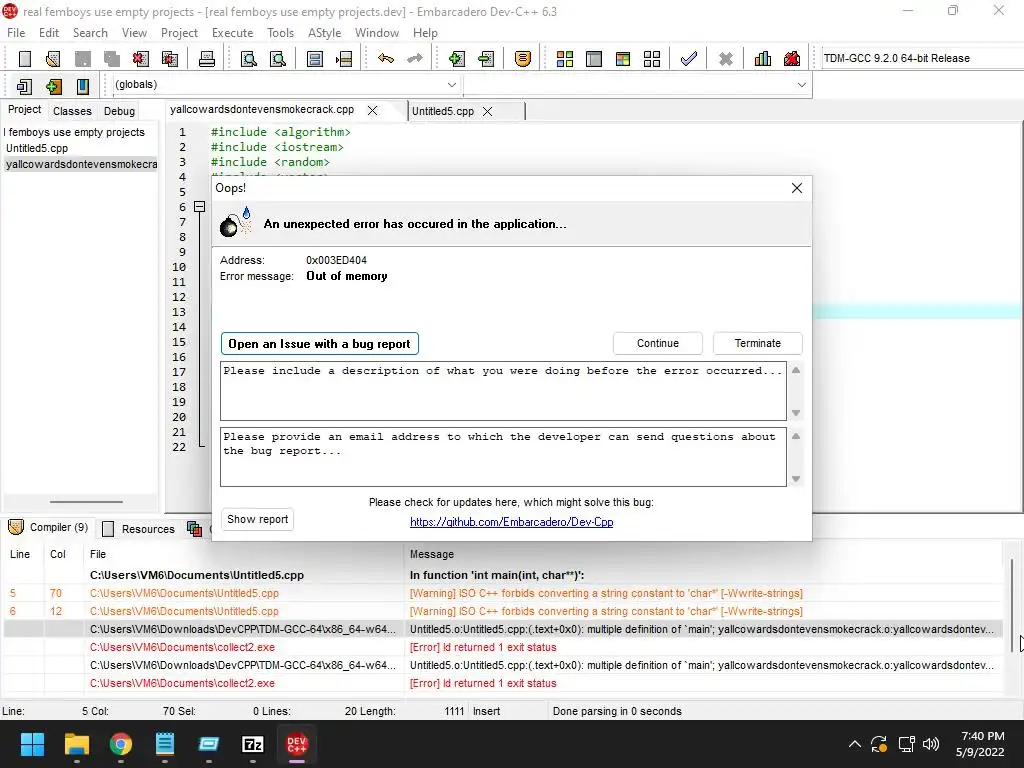
Task: Click the Save toolbar icon
Action: pyautogui.click(x=82, y=59)
